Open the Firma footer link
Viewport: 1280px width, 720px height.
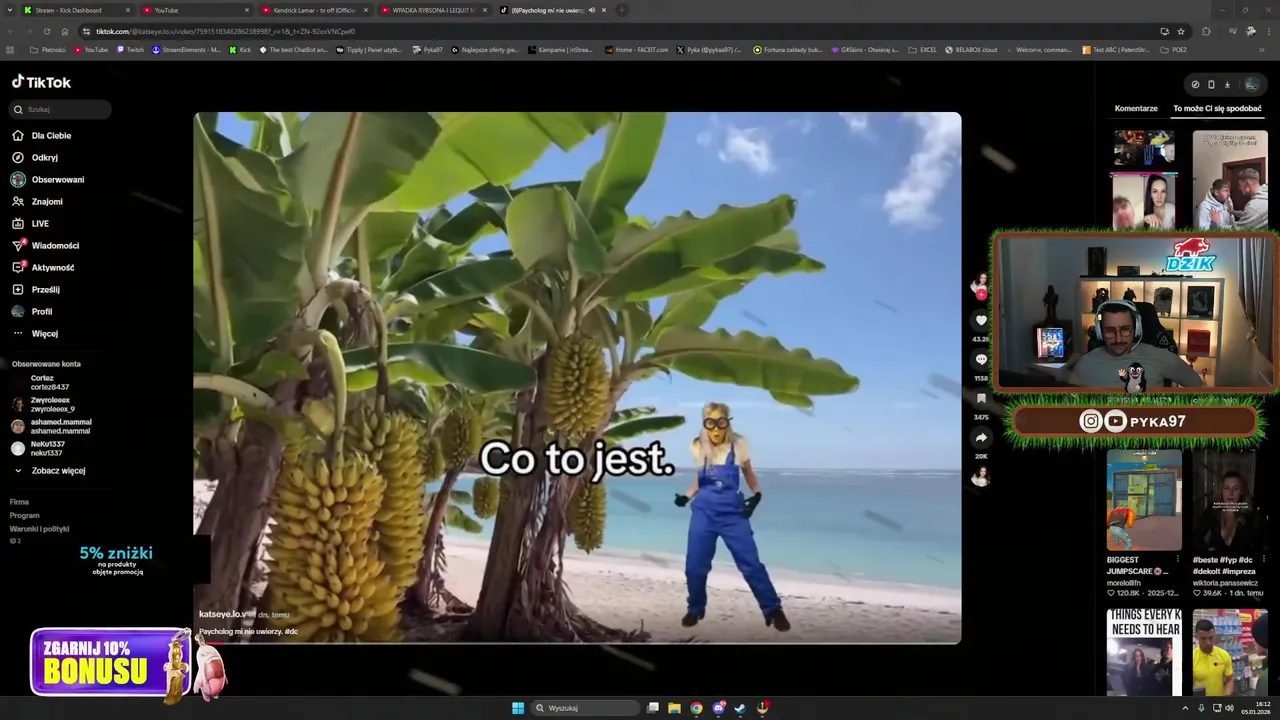point(19,502)
